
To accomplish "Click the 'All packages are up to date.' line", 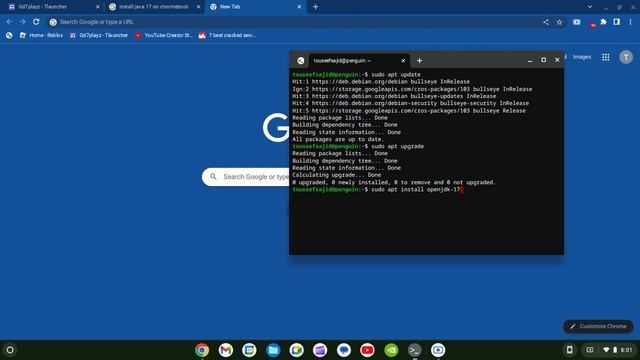I will tap(338, 139).
